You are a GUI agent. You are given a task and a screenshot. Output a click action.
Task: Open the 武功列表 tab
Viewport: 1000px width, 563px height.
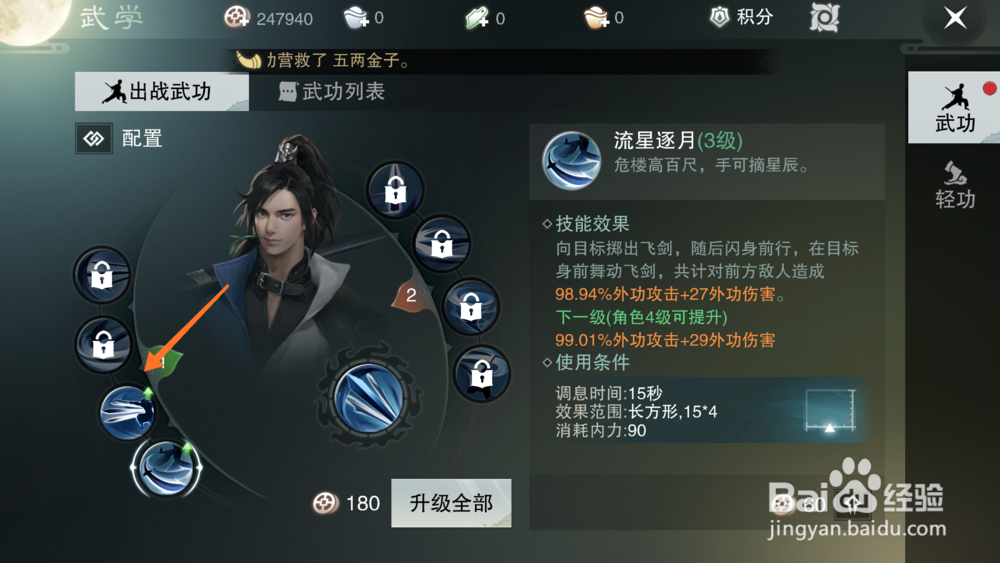click(x=332, y=92)
